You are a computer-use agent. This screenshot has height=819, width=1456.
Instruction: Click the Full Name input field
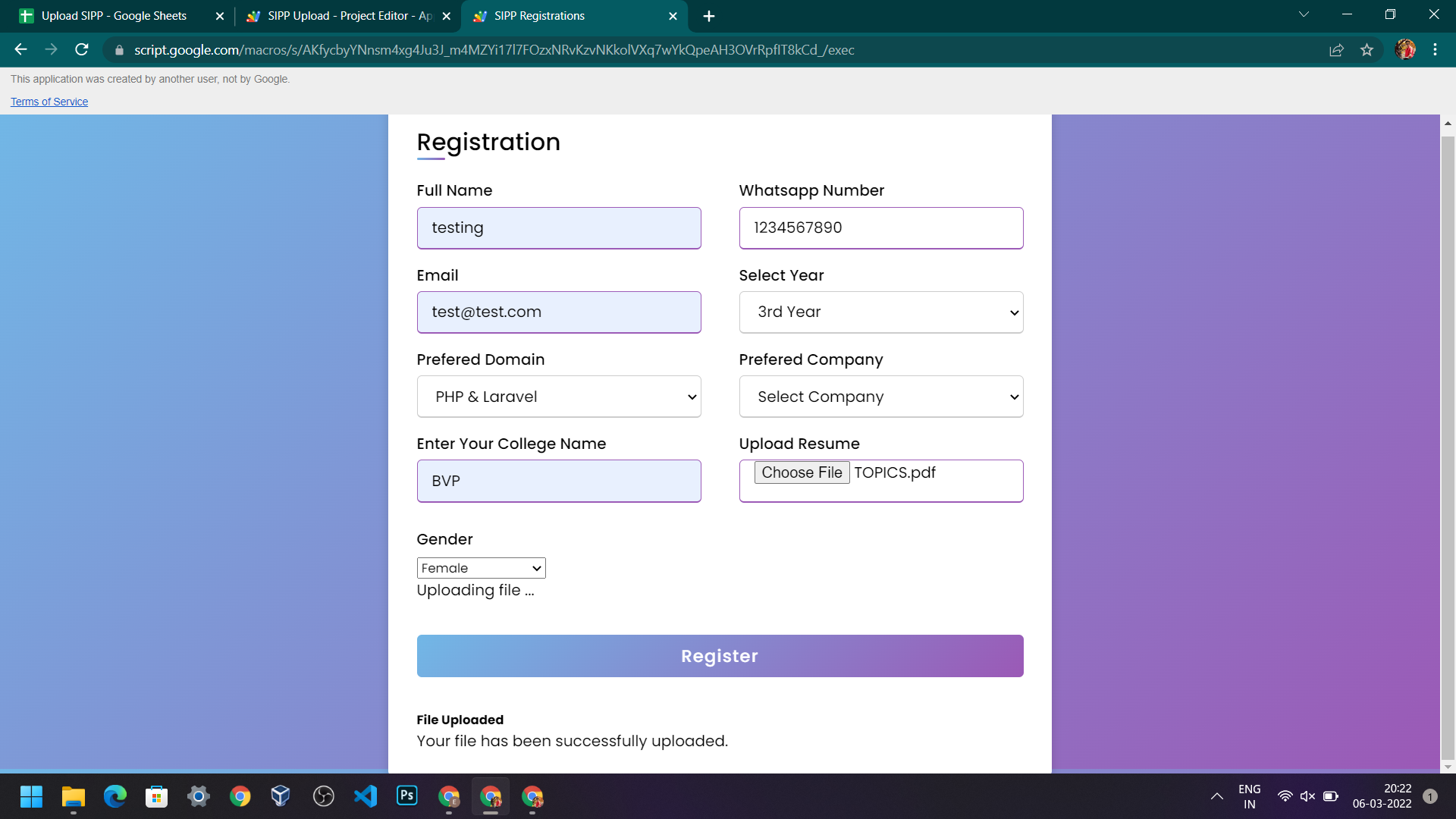pos(558,228)
